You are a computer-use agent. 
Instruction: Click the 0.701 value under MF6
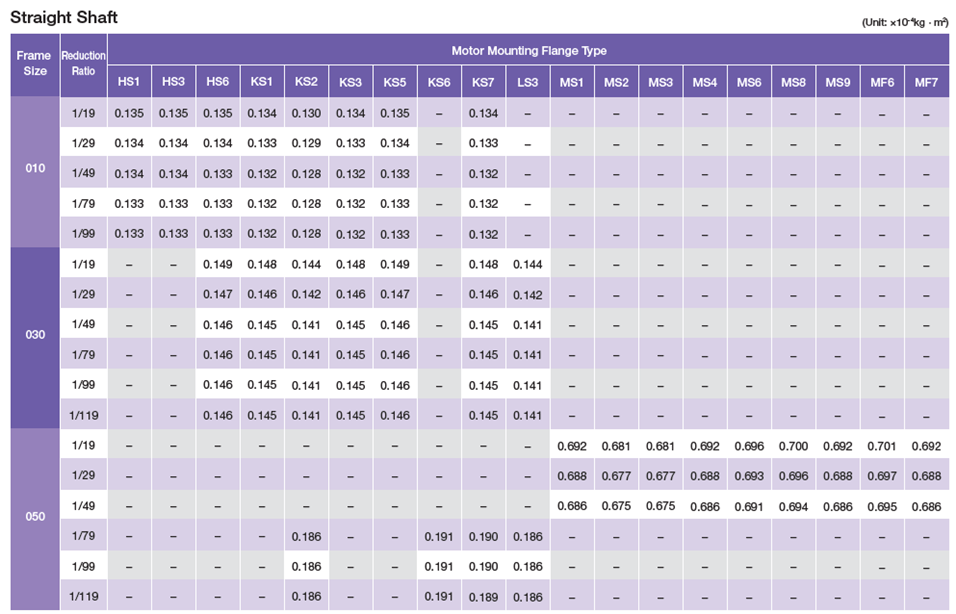click(881, 446)
